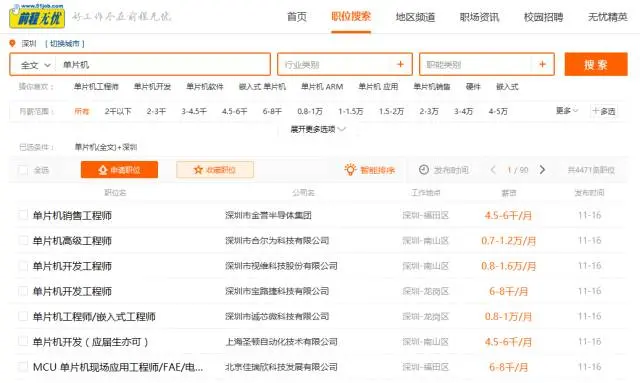Open company 深圳市合尔为科技有限公司
This screenshot has height=383, width=640.
tap(277, 240)
